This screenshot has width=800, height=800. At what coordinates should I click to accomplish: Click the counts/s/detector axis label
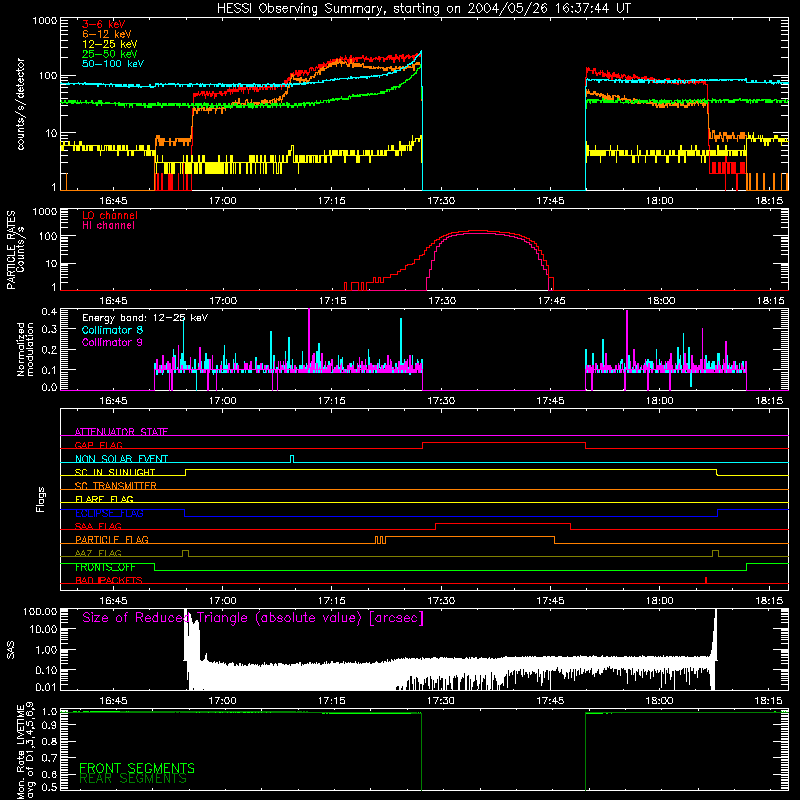21,104
